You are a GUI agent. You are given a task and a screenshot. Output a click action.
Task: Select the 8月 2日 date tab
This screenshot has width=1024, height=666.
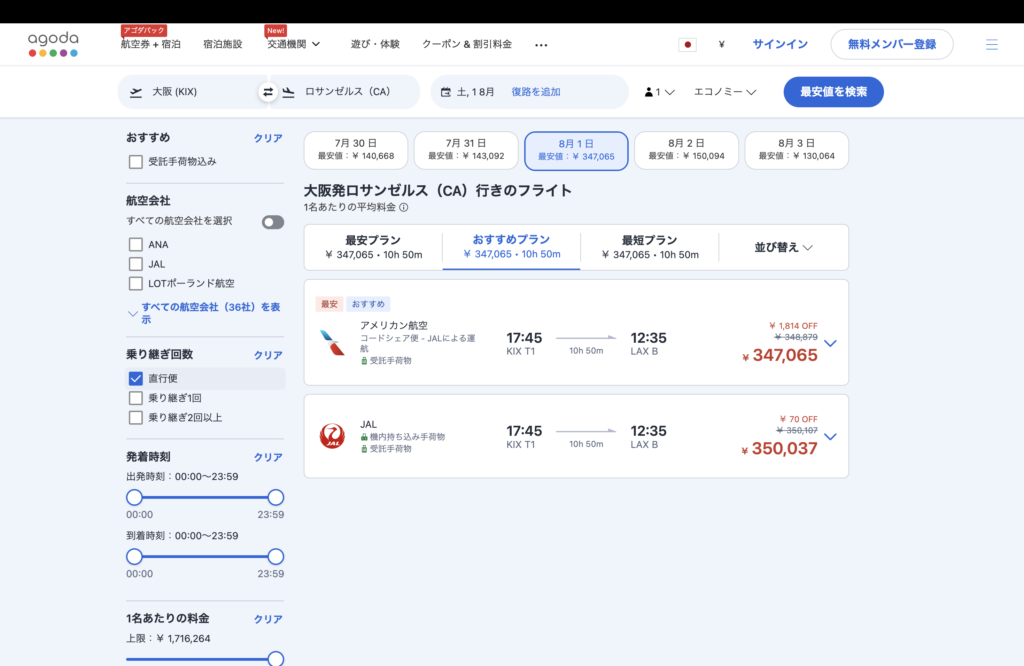click(686, 150)
